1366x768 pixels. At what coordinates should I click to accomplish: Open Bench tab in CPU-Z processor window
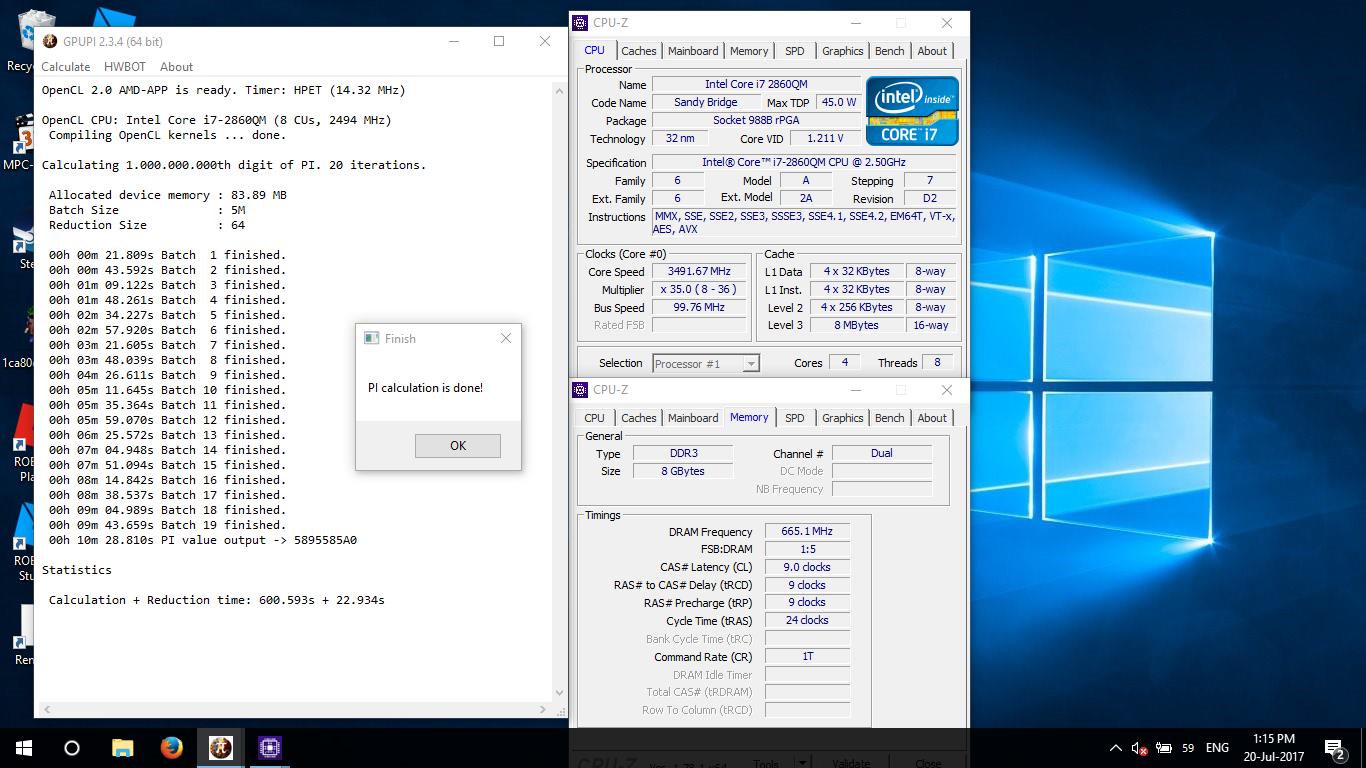pos(889,51)
